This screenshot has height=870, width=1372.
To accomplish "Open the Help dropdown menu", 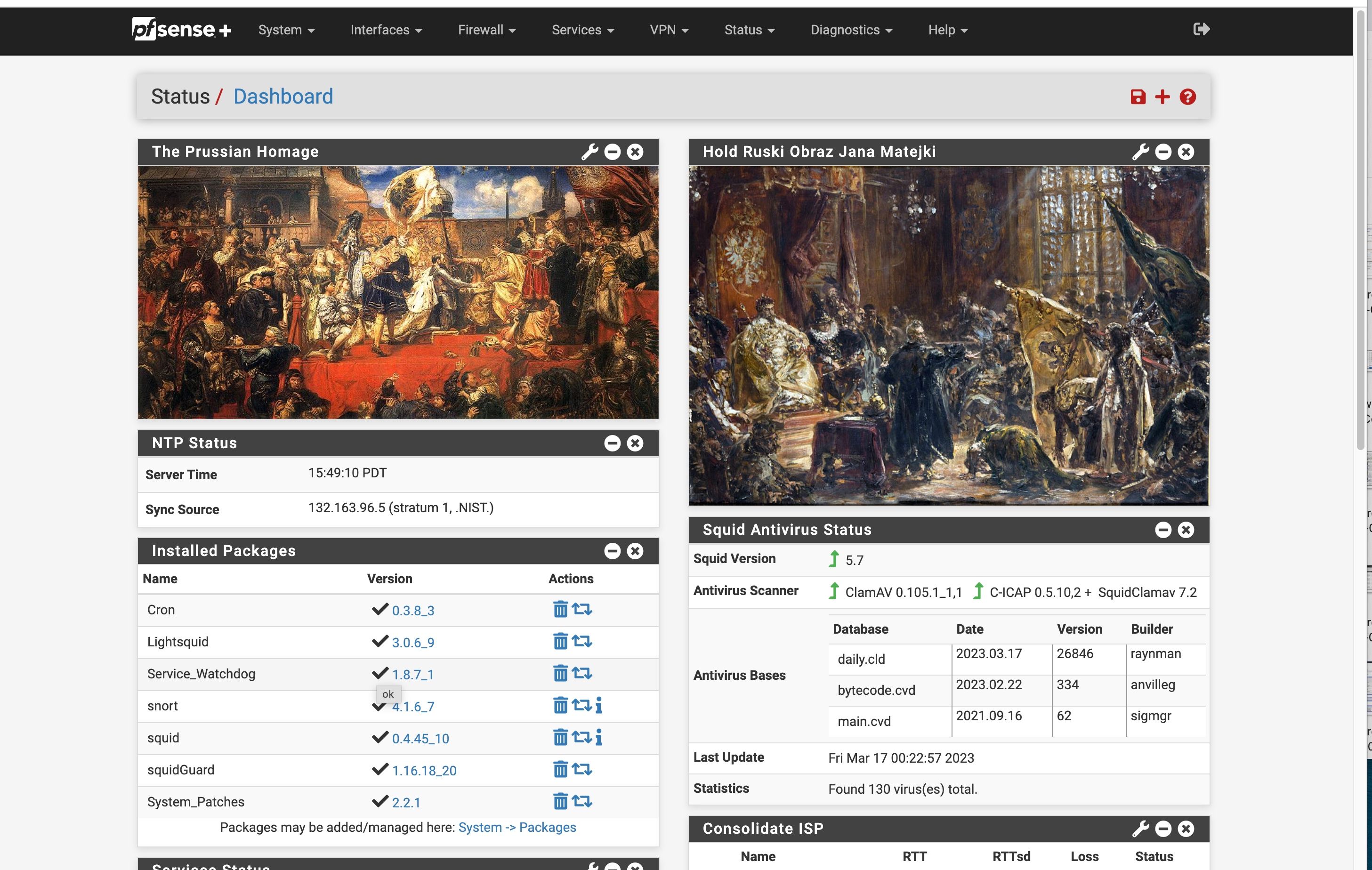I will (x=947, y=30).
